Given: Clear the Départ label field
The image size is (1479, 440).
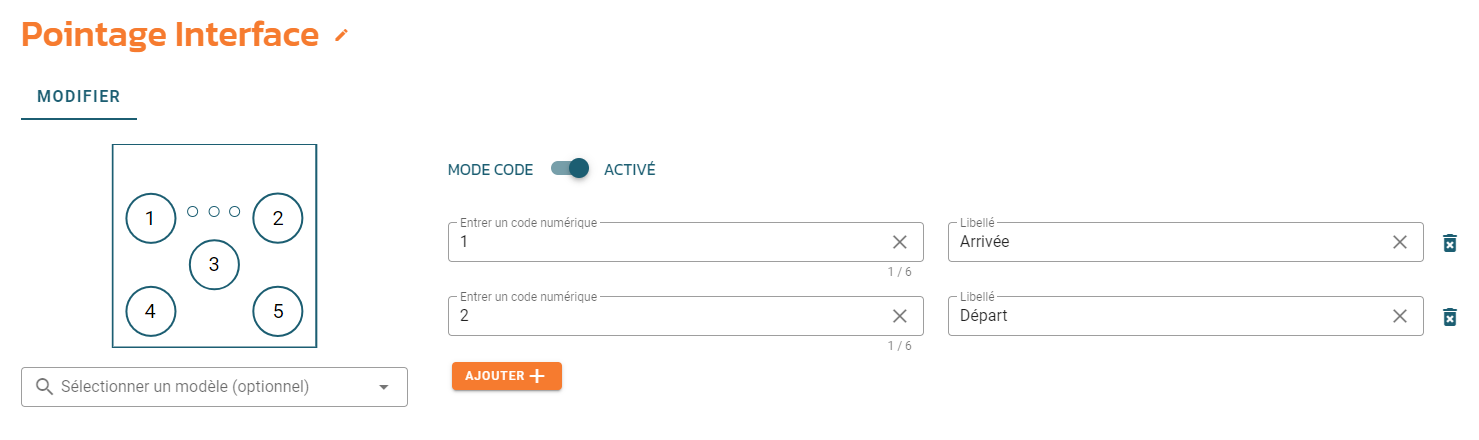Looking at the screenshot, I should [x=1400, y=316].
